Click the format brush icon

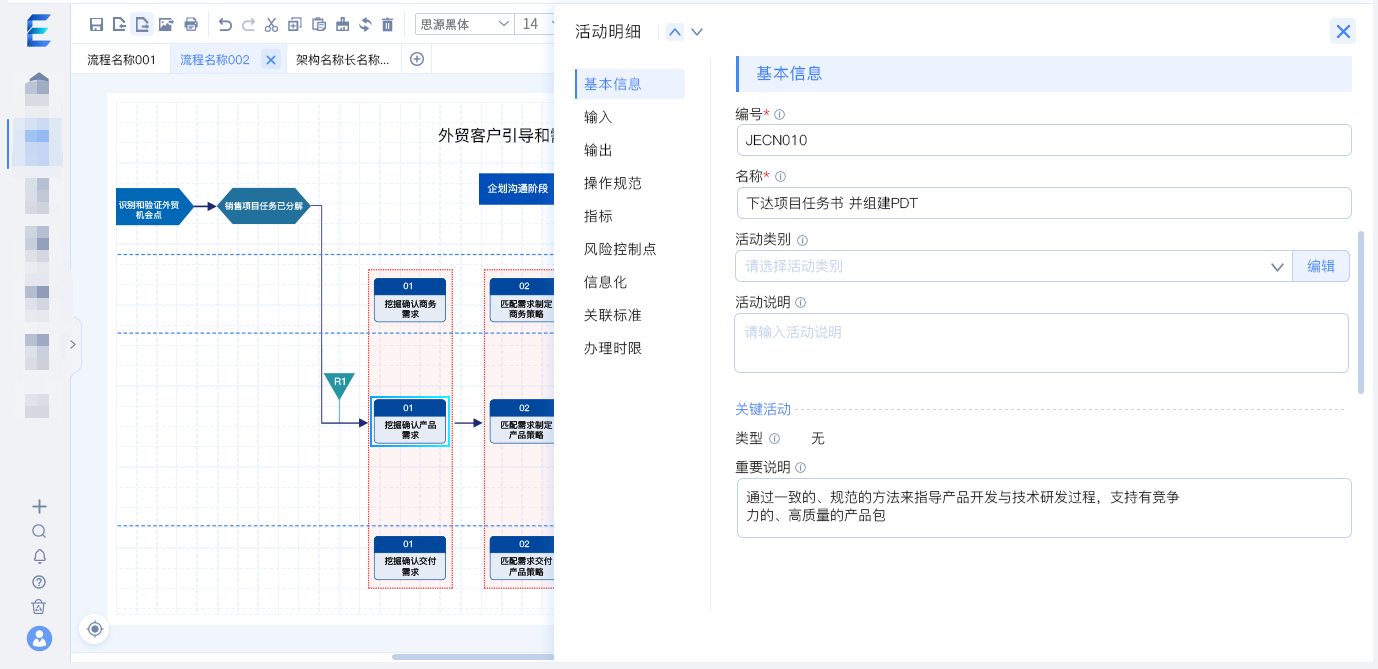click(342, 24)
